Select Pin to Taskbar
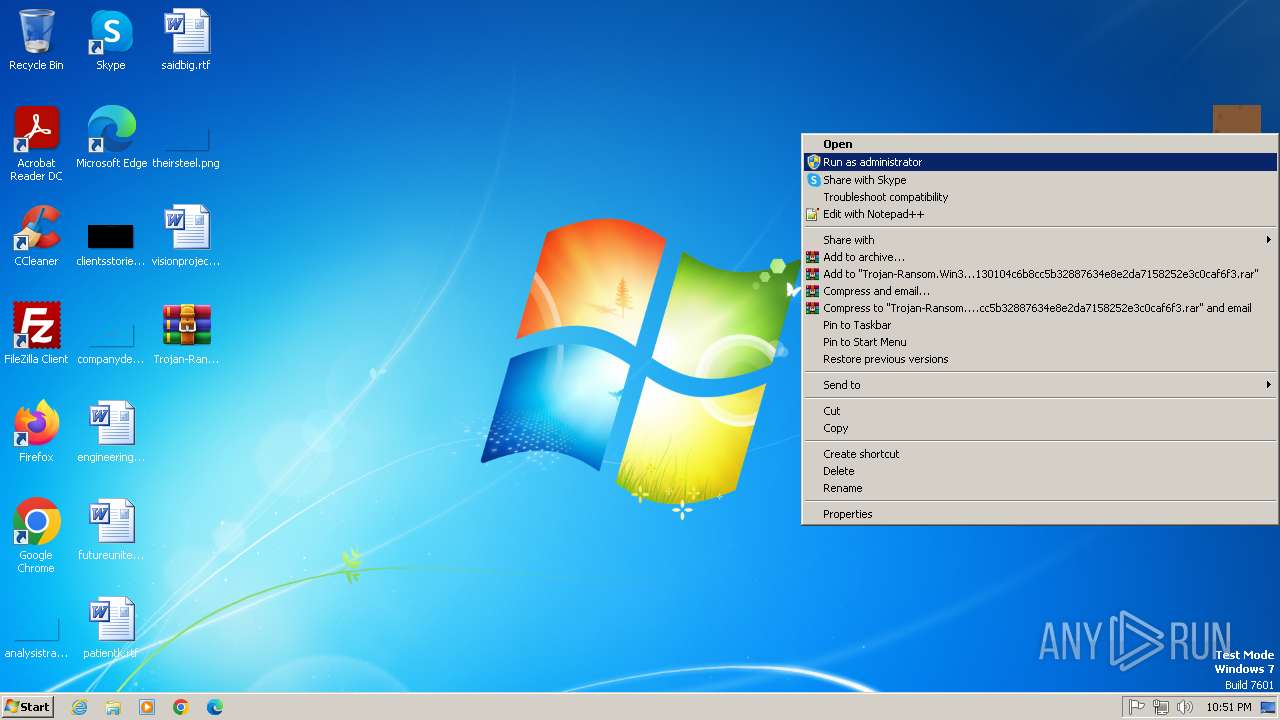The width and height of the screenshot is (1280, 720). tap(1040, 325)
